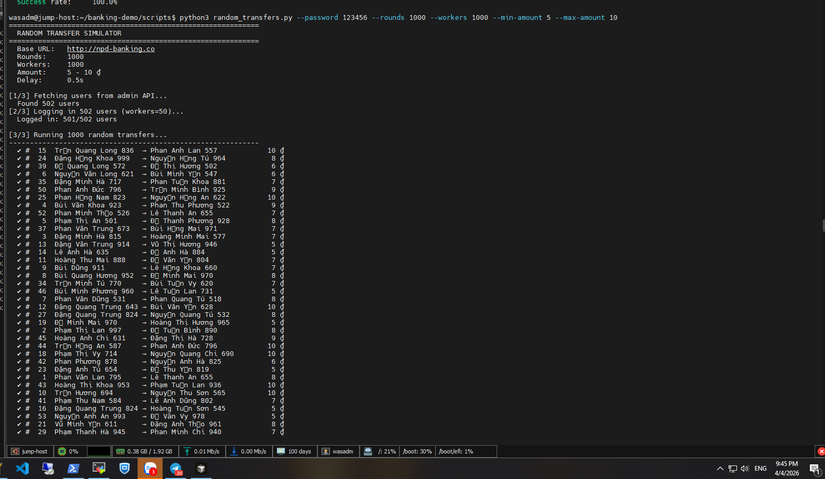The width and height of the screenshot is (825, 479).
Task: Click transfer row # 53 to Văn Vy 978
Action: [150, 416]
